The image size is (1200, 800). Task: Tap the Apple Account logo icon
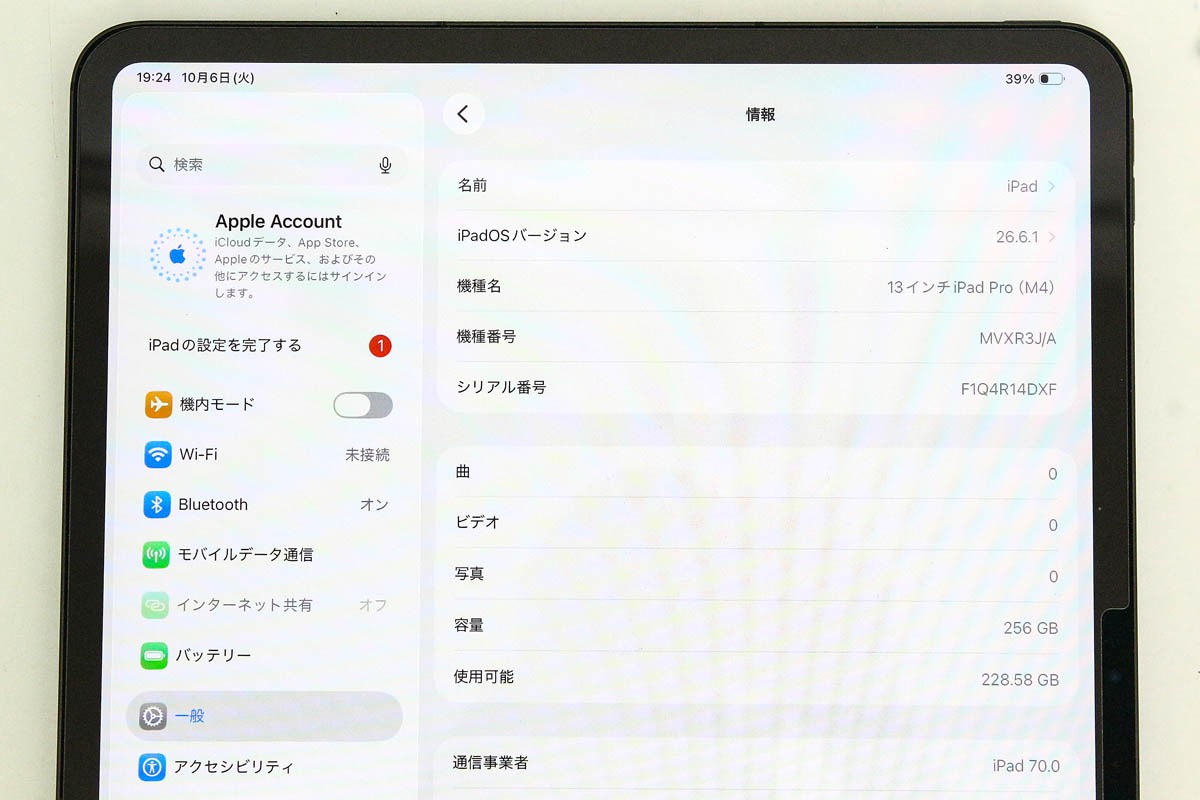(177, 255)
